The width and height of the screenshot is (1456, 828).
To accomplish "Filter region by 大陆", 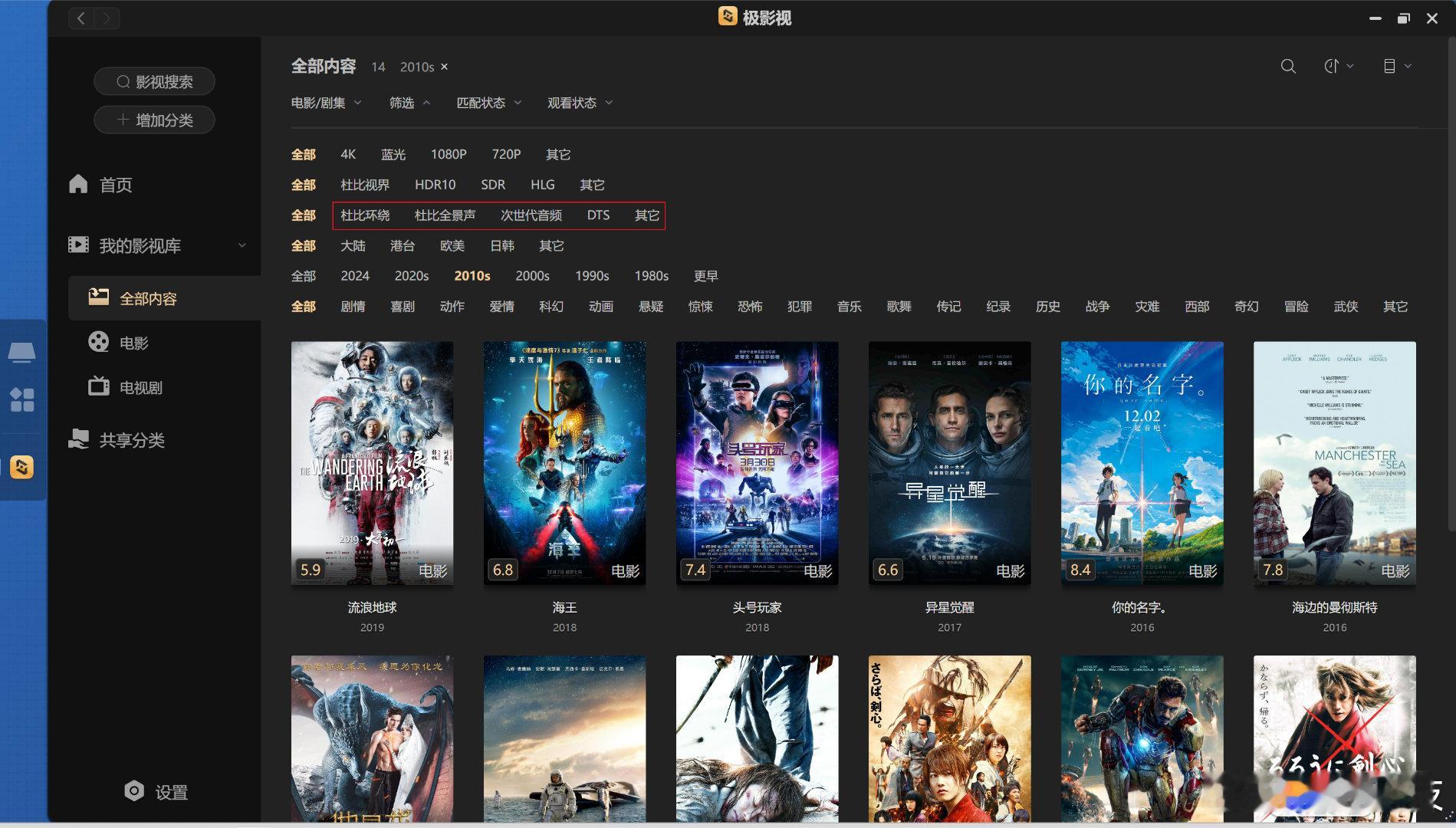I will [x=353, y=245].
